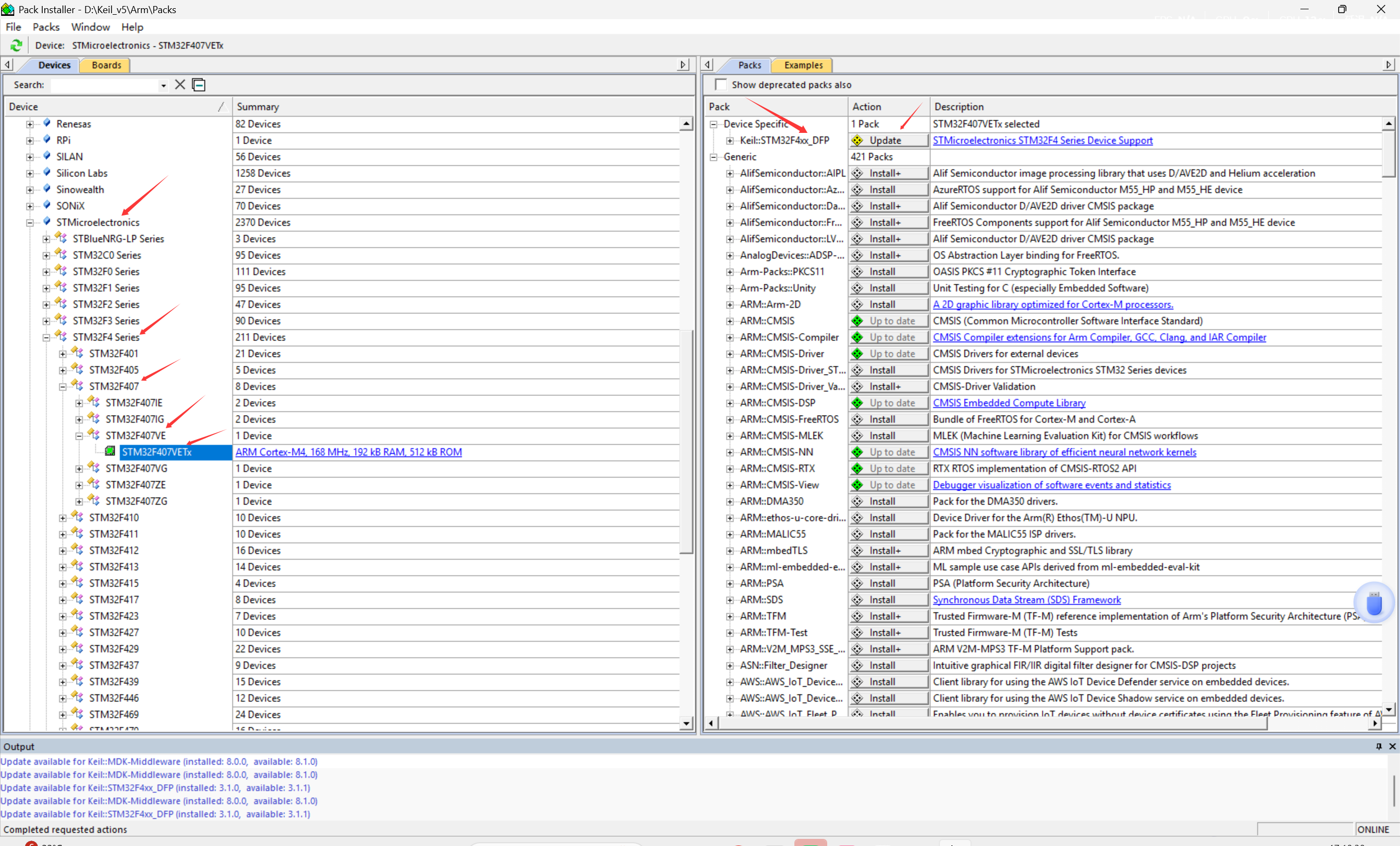Collapse the Generic packs group
Screen dimensions: 1400x846
point(713,157)
